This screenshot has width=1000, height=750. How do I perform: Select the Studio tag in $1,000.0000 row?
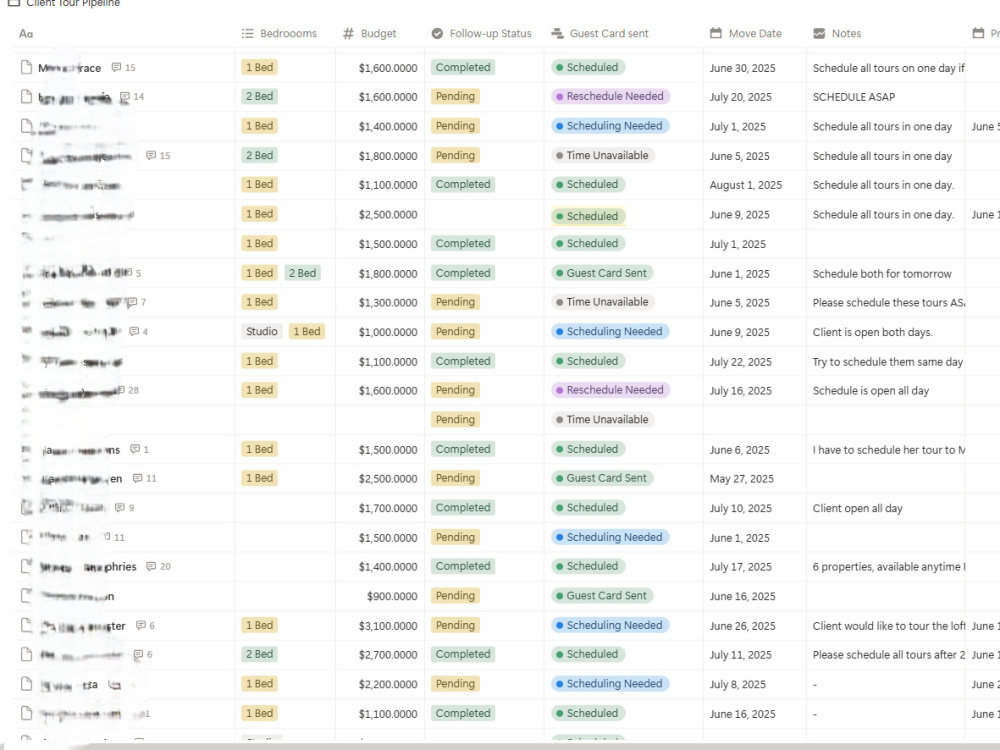pos(262,332)
